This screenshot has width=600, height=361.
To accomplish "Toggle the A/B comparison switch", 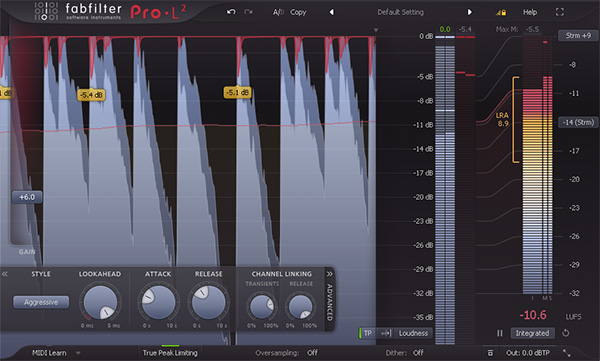I will click(278, 12).
